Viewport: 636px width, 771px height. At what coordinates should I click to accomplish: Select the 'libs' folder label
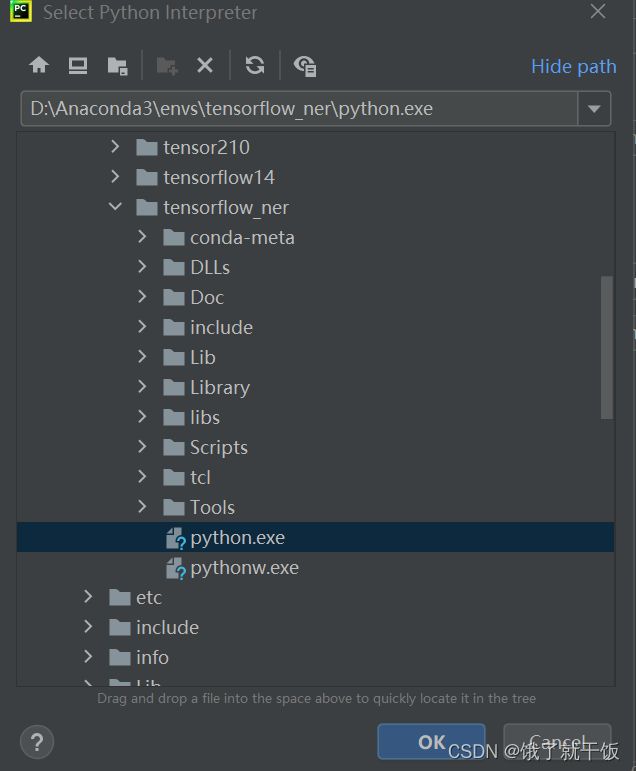(205, 417)
